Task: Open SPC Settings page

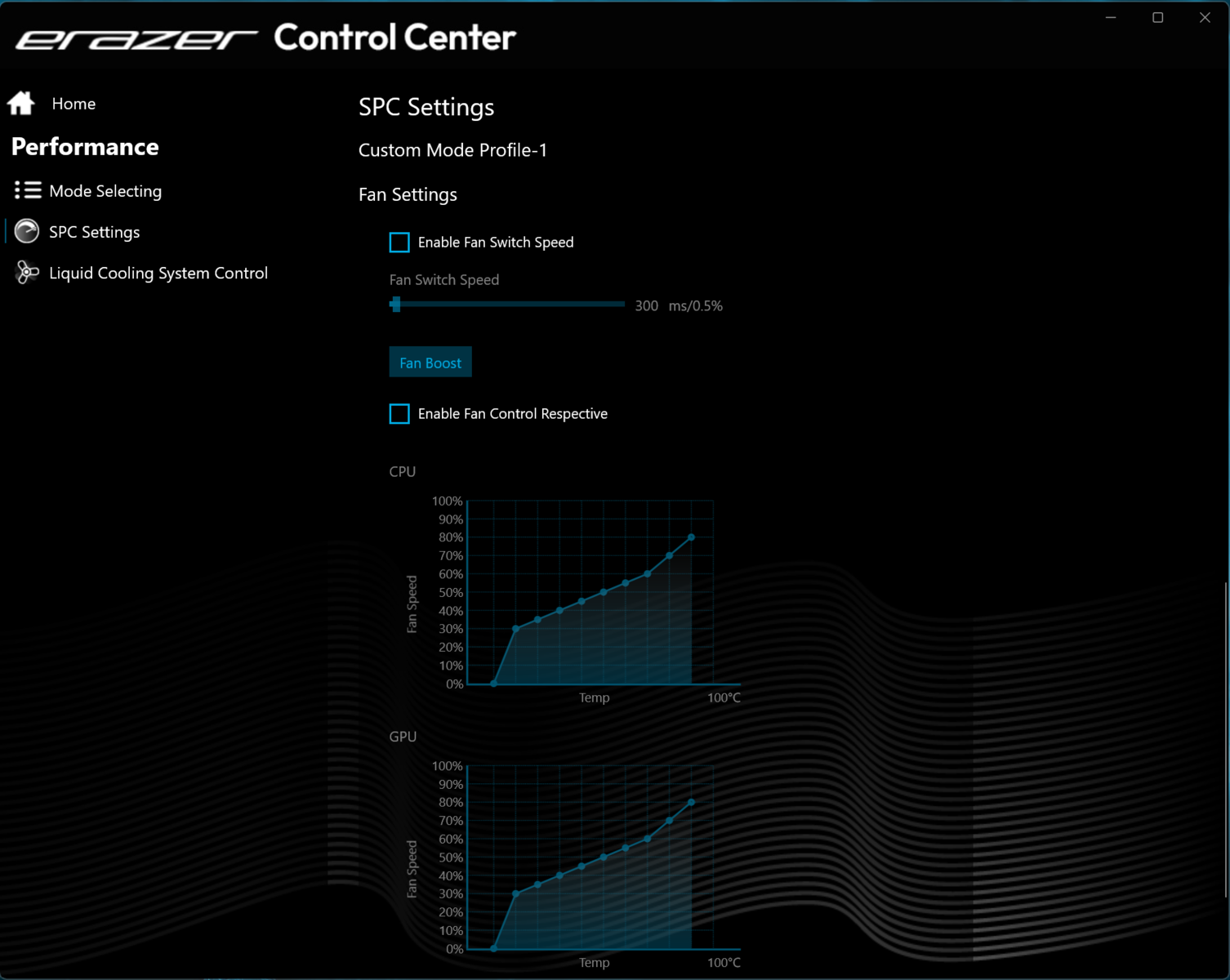Action: [x=94, y=232]
